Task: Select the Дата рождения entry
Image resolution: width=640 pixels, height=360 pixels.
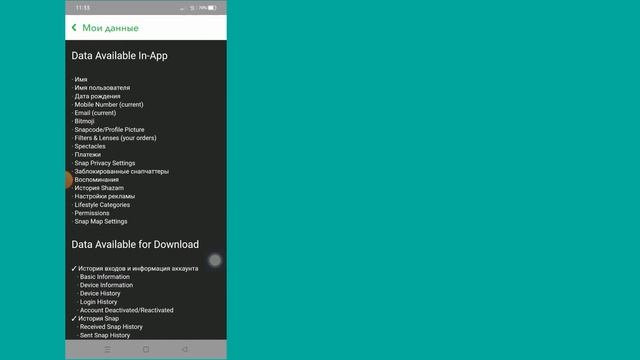Action: (97, 96)
